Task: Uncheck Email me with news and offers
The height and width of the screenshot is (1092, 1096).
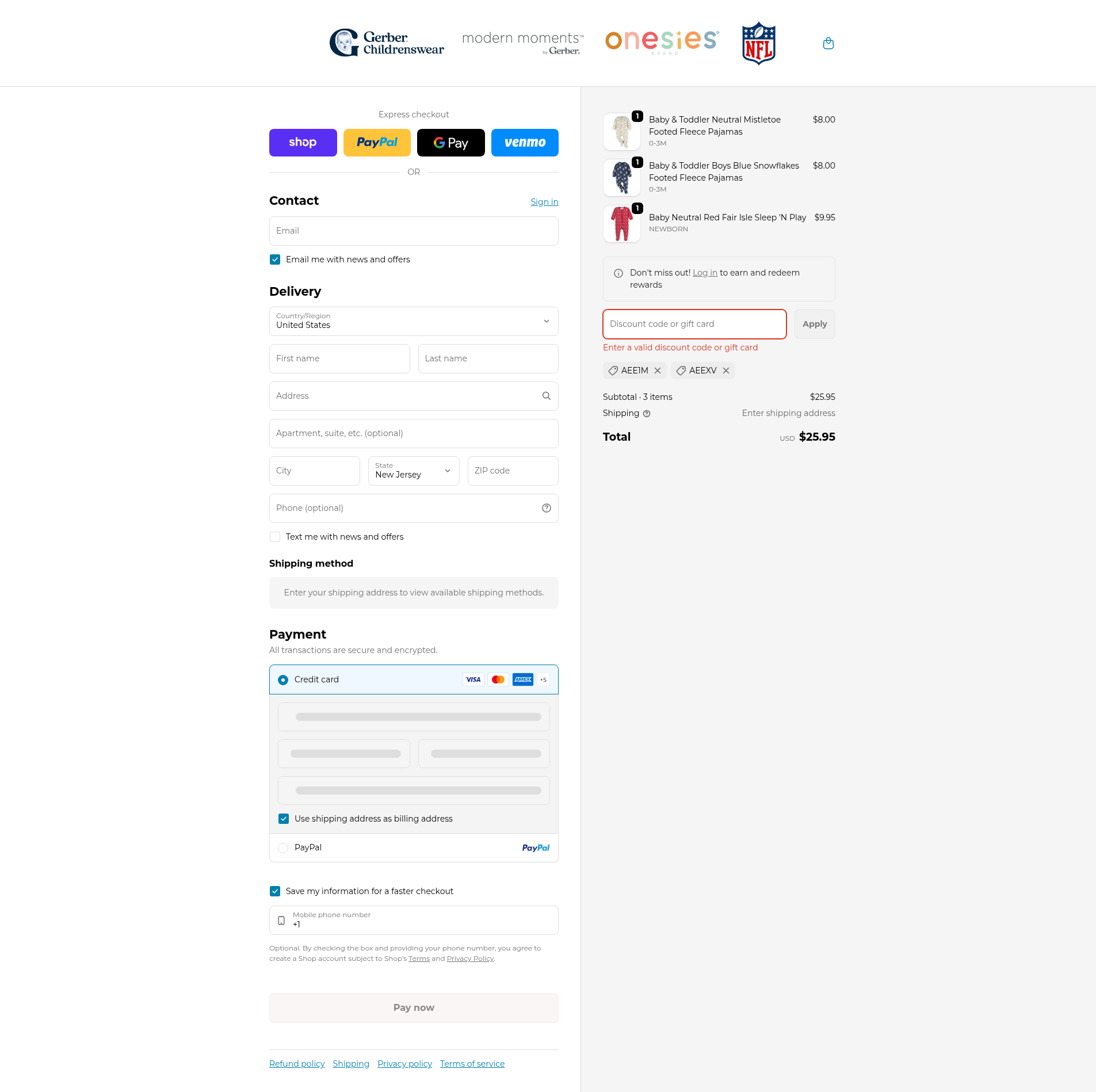Action: (275, 259)
